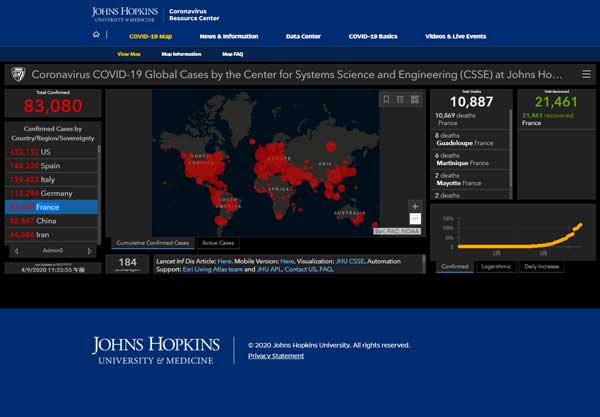Click Mayotte France deaths entry
This screenshot has width=600, height=417.
(x=470, y=179)
